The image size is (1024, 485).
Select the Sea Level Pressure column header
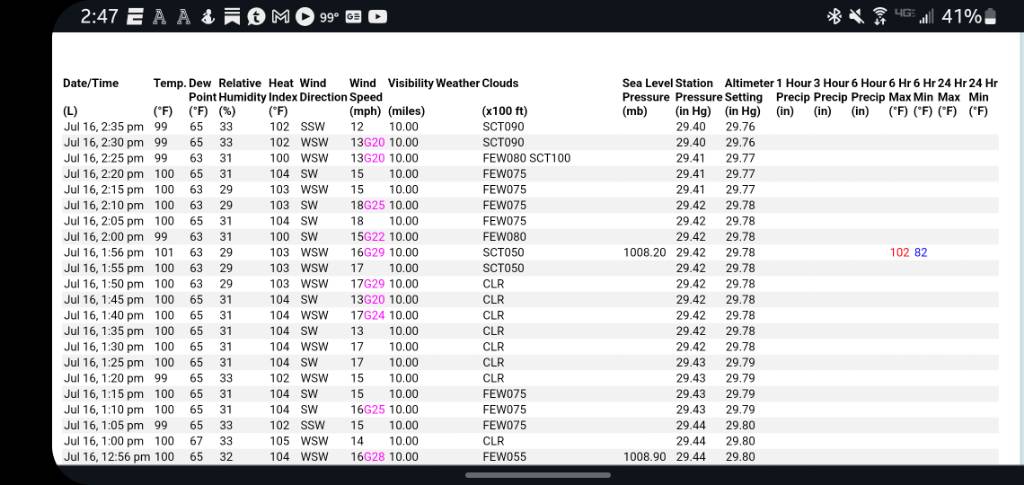(x=647, y=90)
